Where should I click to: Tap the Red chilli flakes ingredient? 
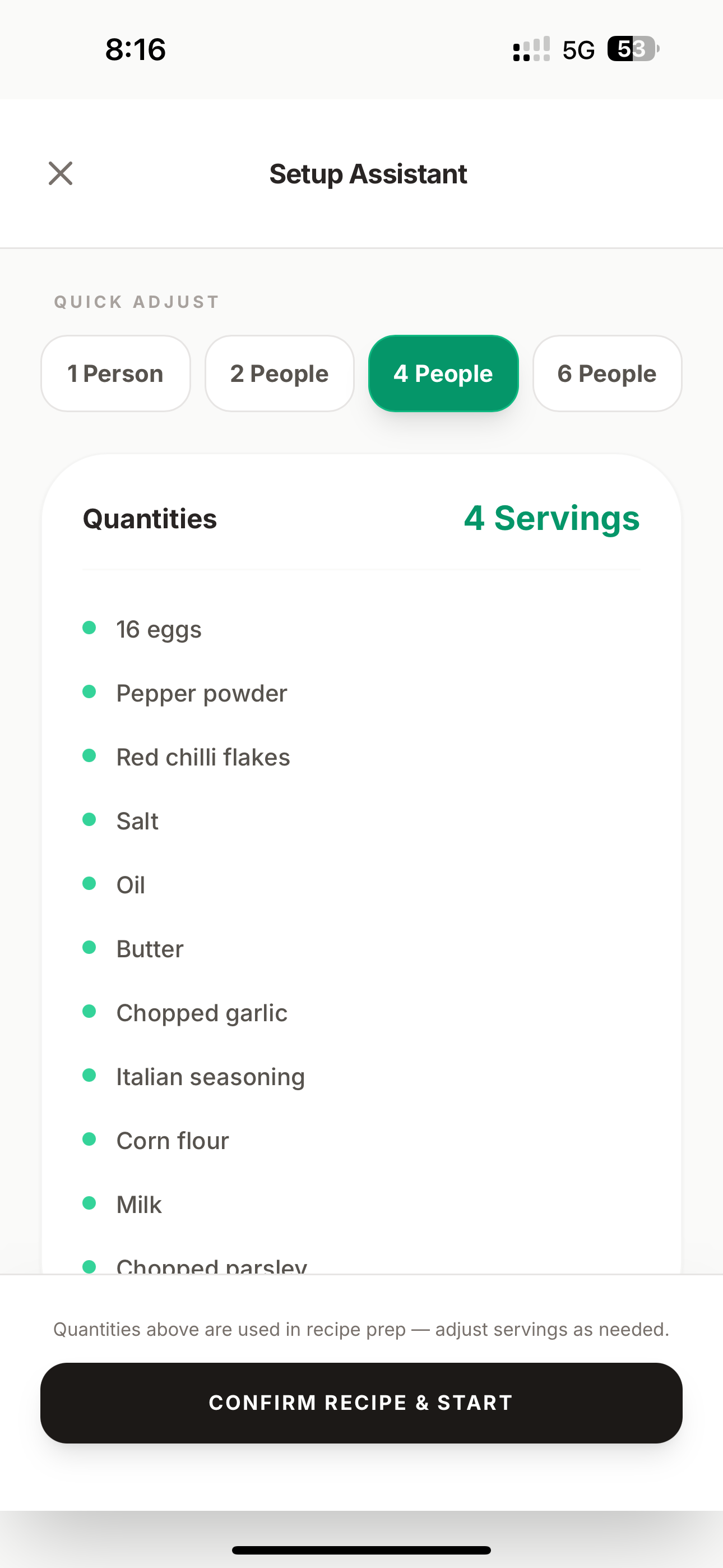(203, 757)
